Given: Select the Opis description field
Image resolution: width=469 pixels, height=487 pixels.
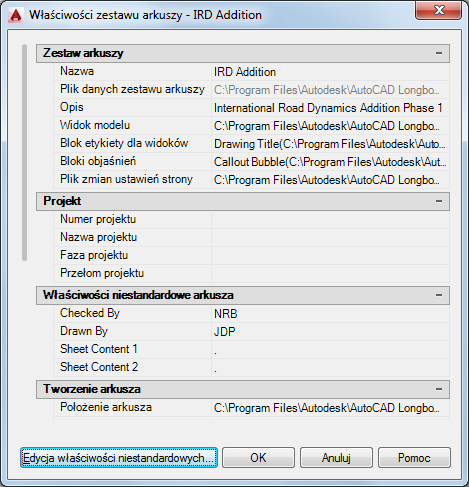Looking at the screenshot, I should 330,108.
